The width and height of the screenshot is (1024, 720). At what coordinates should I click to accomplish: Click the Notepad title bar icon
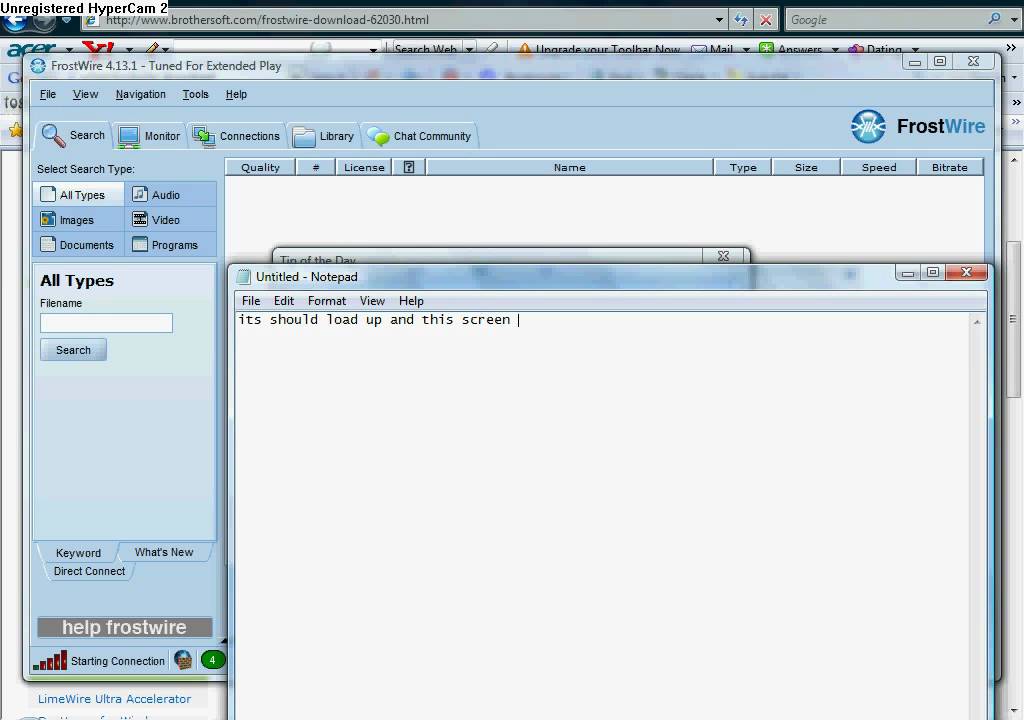[243, 276]
